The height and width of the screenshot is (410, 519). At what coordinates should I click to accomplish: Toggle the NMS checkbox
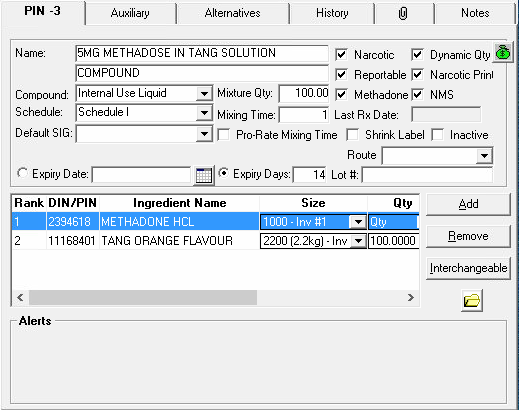pyautogui.click(x=417, y=95)
